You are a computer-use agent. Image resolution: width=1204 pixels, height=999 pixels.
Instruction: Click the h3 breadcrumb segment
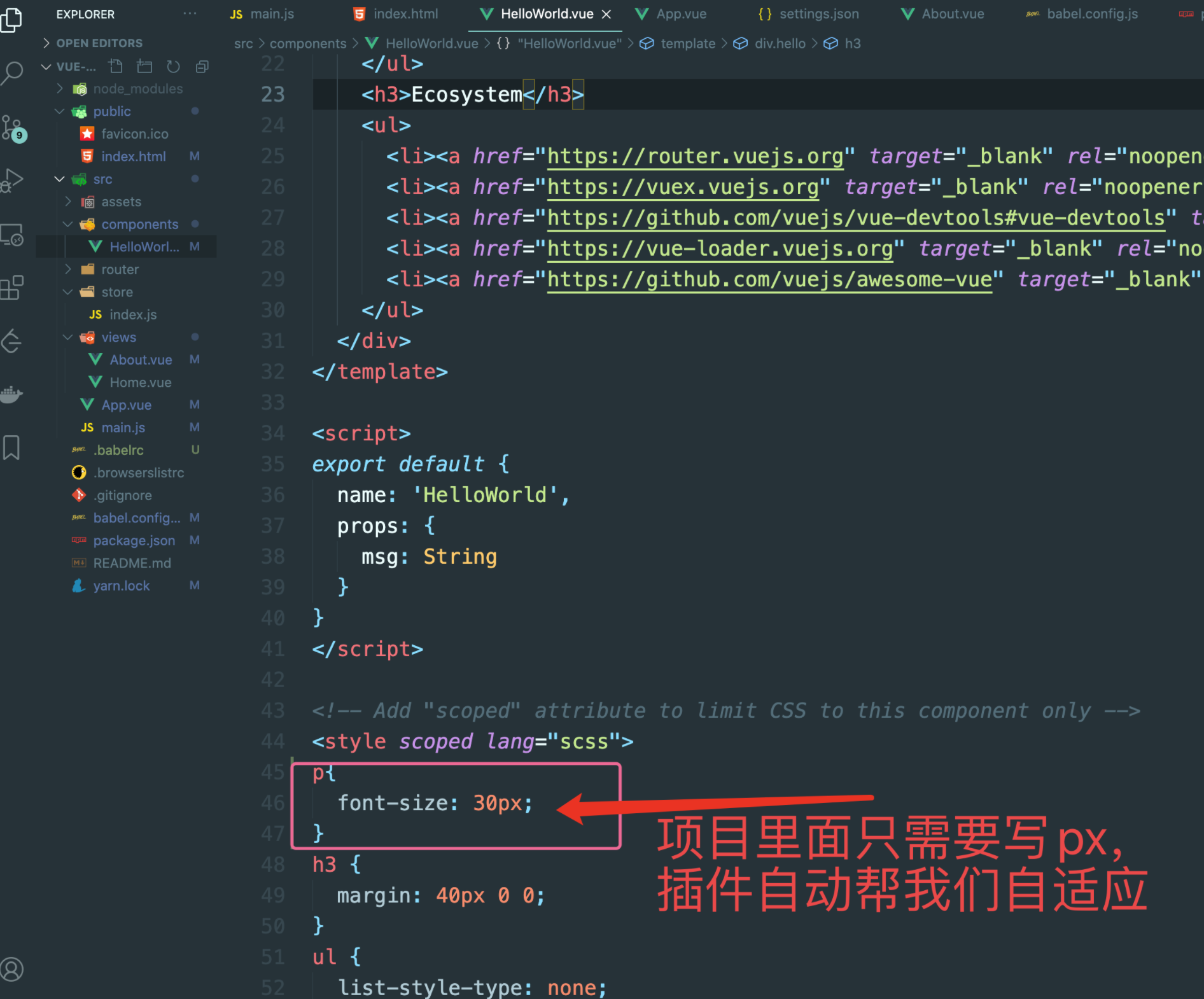tap(842, 43)
